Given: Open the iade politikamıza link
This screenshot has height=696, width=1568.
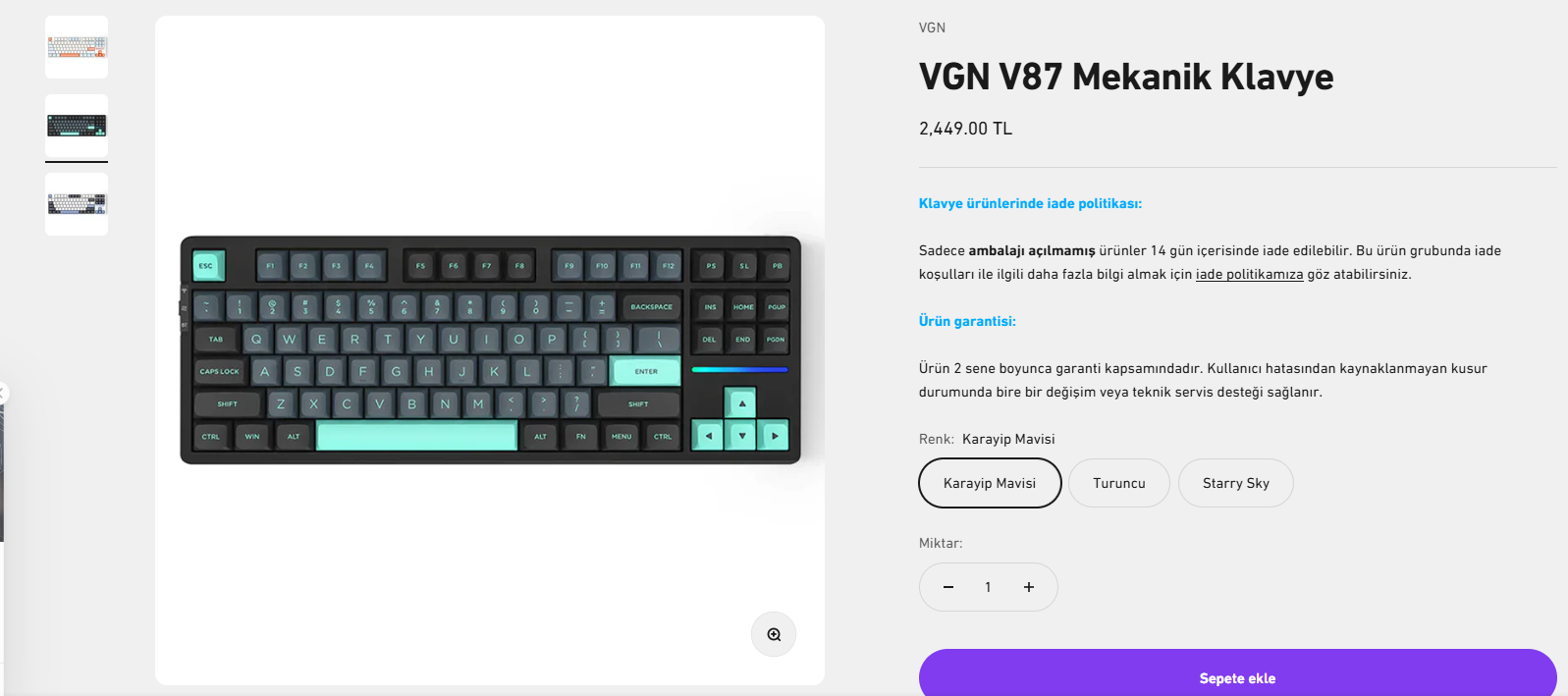Looking at the screenshot, I should (1249, 275).
